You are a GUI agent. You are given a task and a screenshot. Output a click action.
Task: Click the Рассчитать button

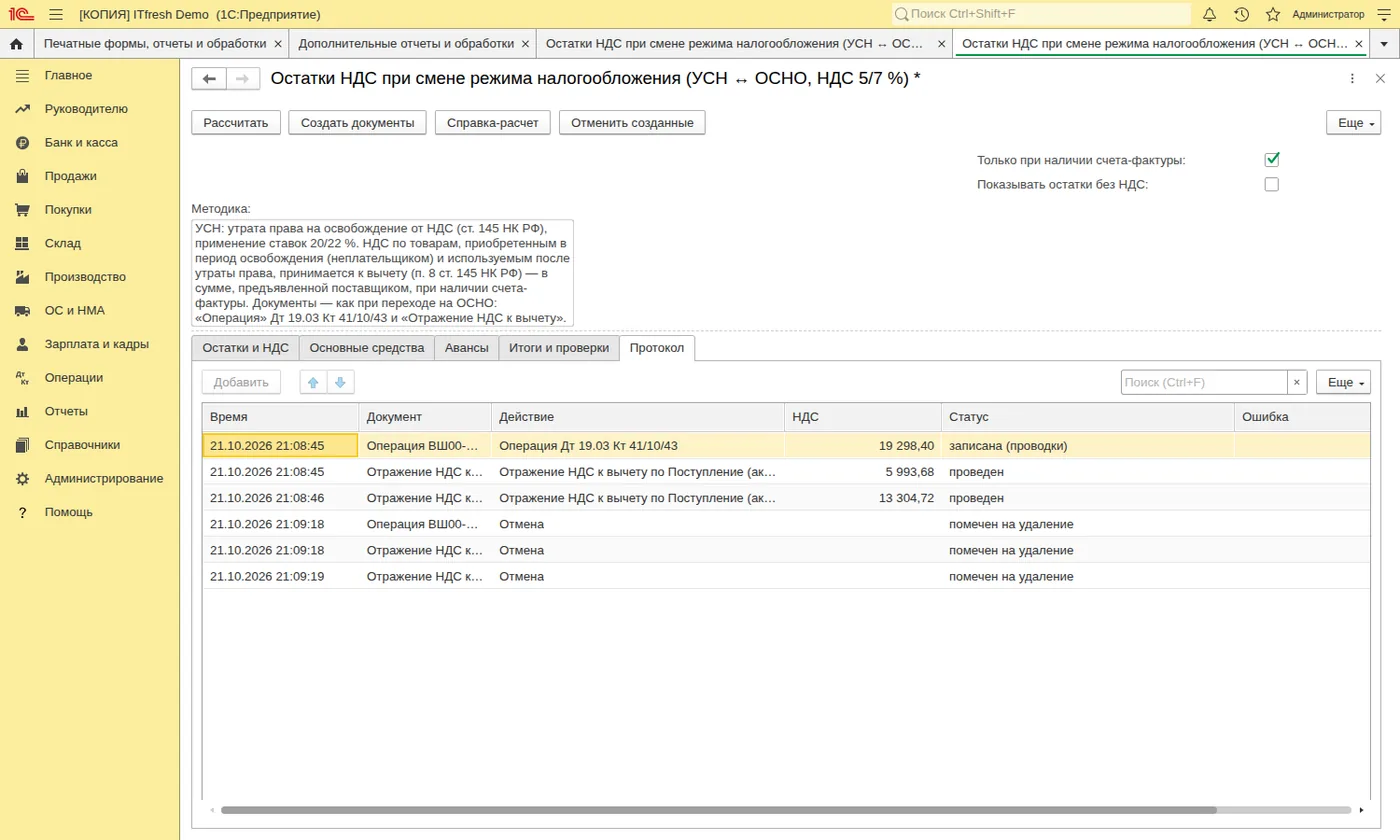pyautogui.click(x=236, y=122)
